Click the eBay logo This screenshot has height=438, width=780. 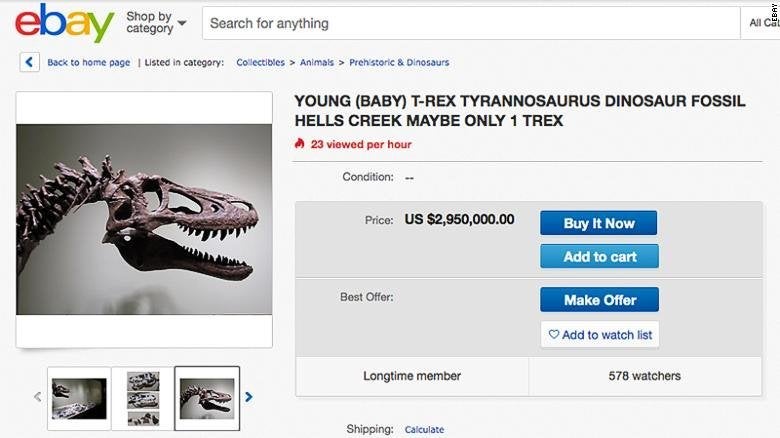[x=64, y=22]
